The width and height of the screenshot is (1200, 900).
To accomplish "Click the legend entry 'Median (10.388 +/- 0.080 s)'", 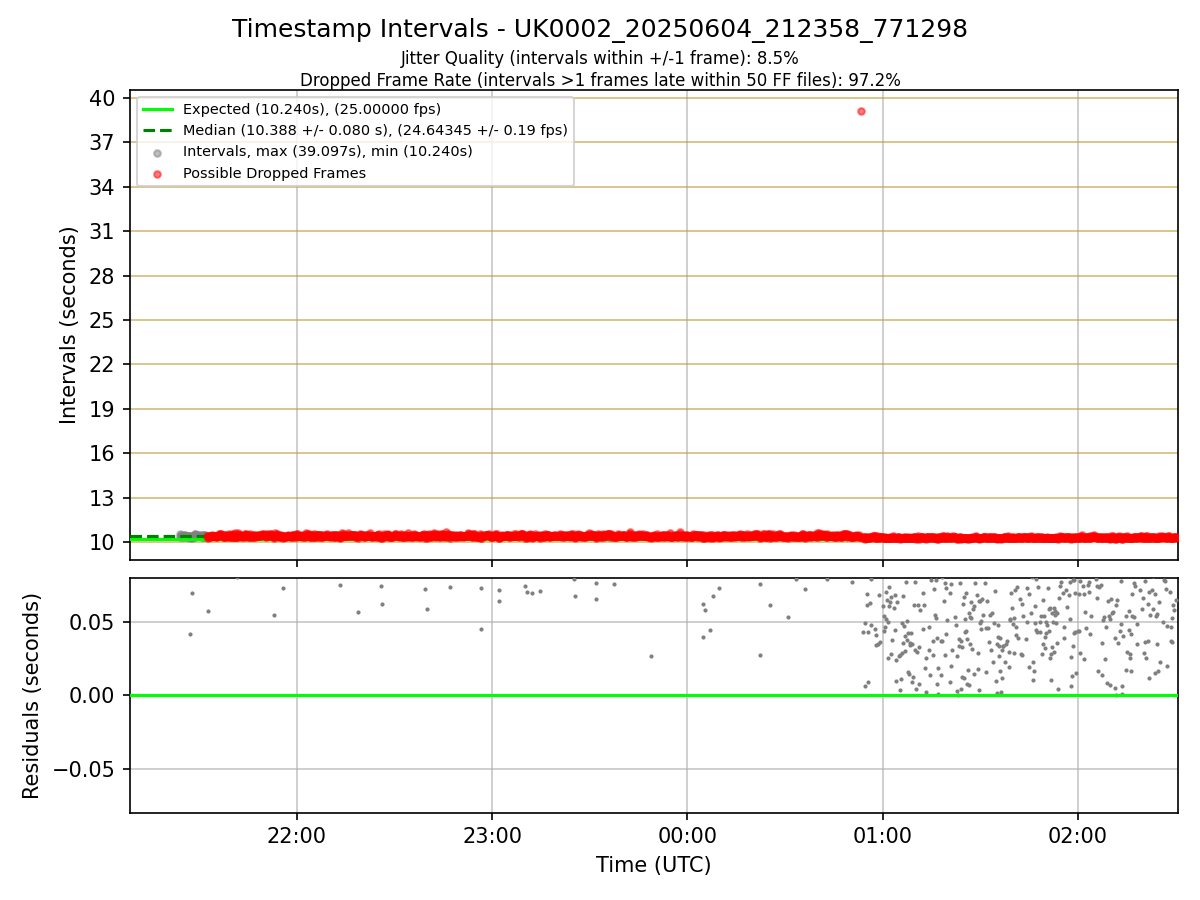I will pos(375,130).
